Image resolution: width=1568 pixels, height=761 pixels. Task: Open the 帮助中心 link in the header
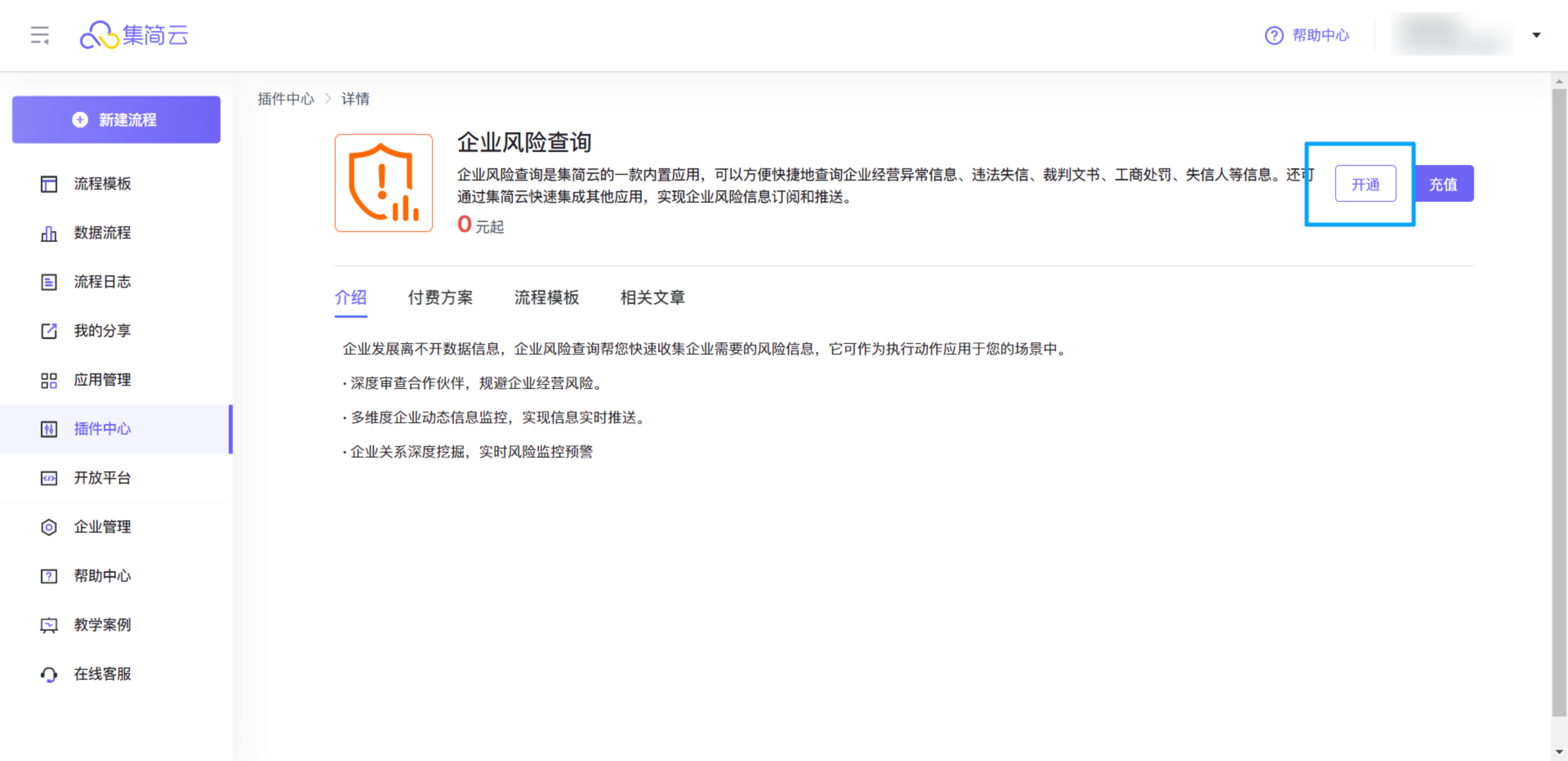(1320, 35)
